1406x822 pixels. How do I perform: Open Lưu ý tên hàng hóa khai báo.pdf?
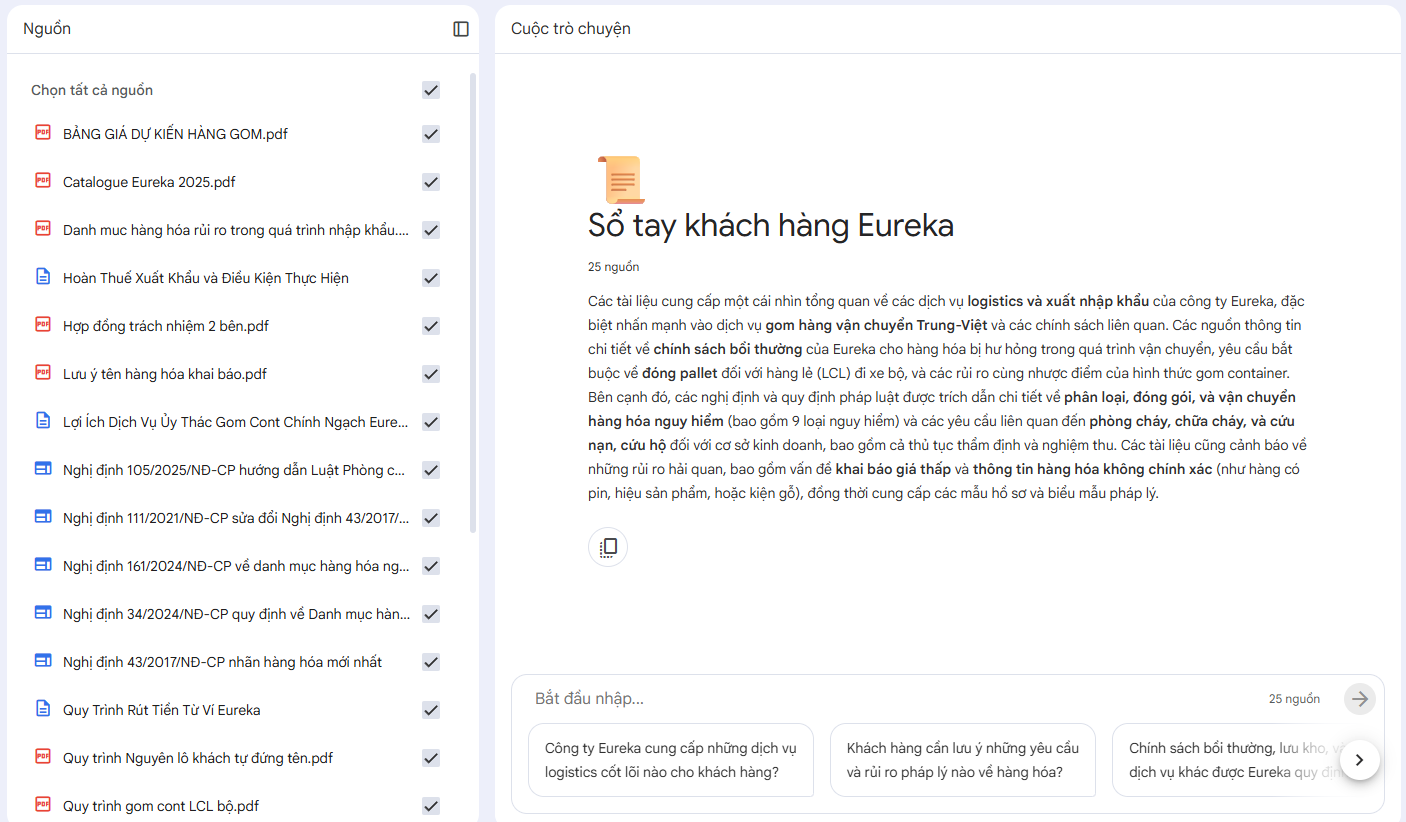165,374
